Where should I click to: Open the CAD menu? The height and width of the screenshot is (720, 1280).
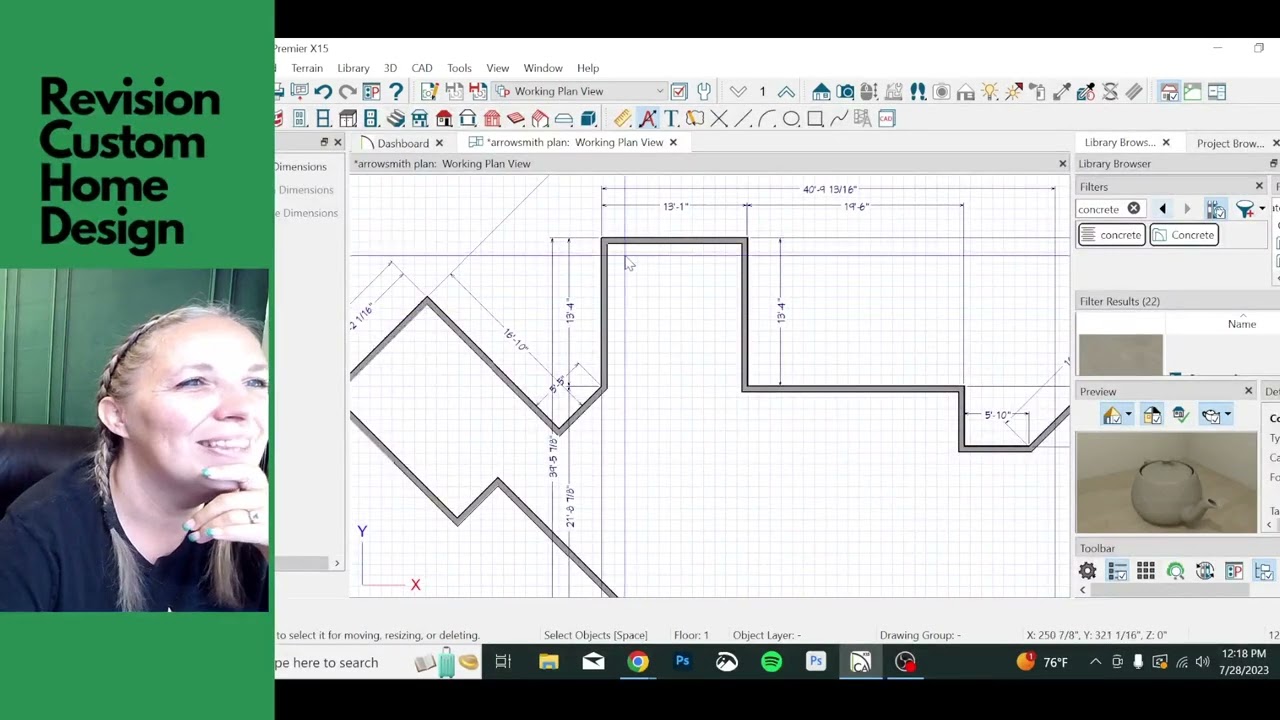tap(422, 68)
